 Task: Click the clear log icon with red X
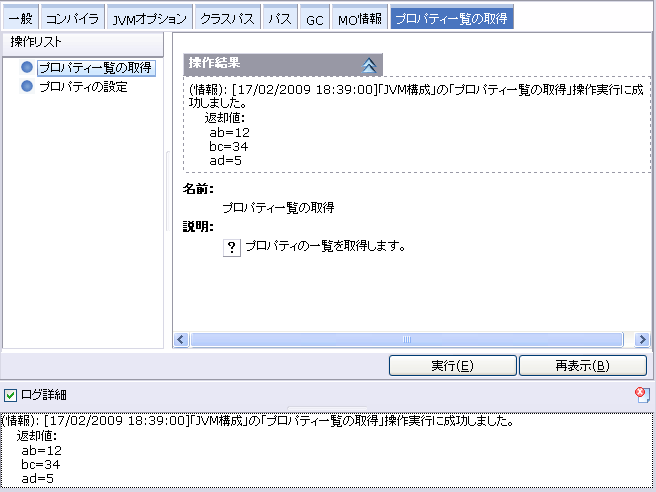pyautogui.click(x=641, y=395)
